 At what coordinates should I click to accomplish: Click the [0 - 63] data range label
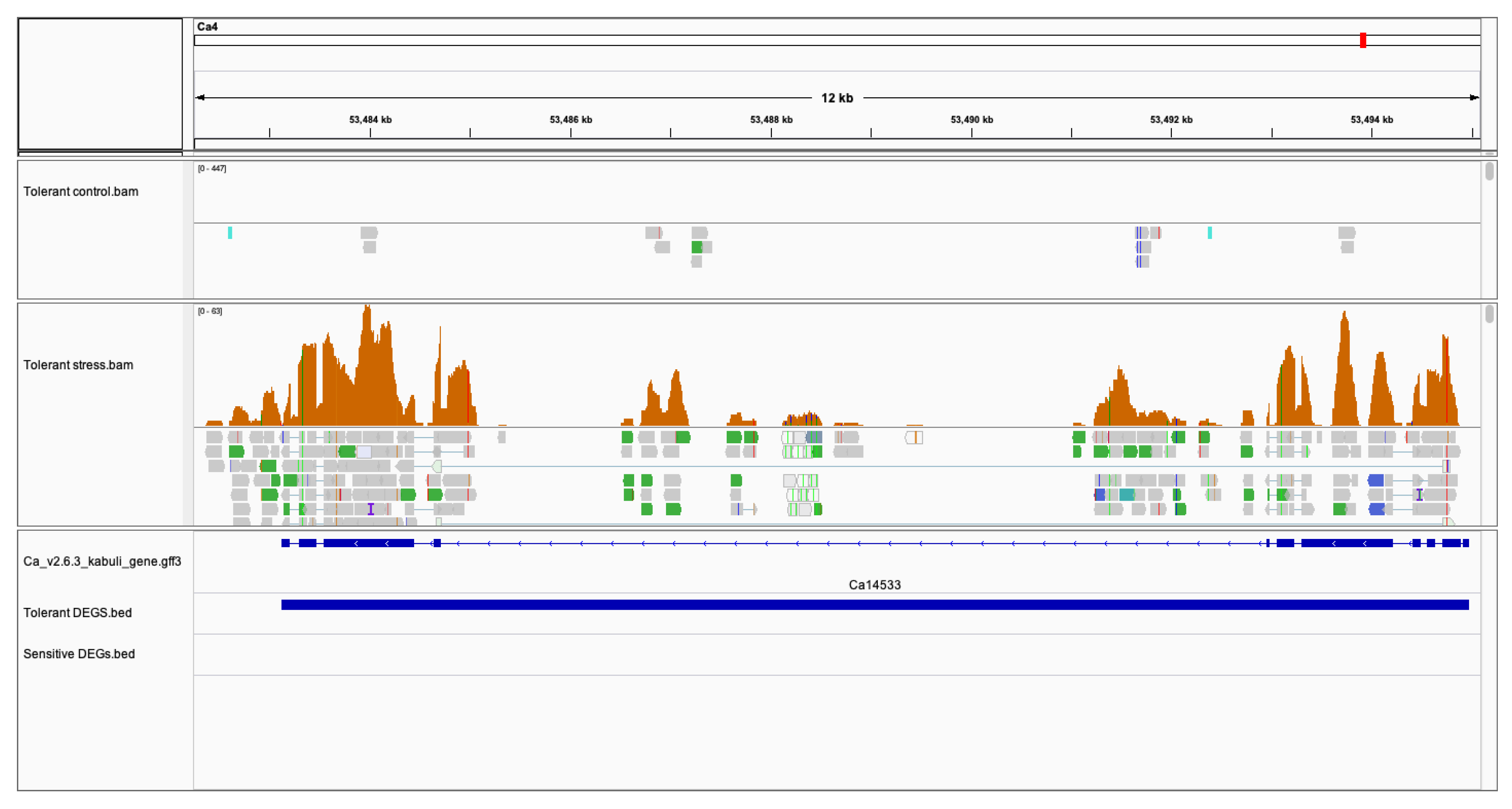(x=209, y=311)
